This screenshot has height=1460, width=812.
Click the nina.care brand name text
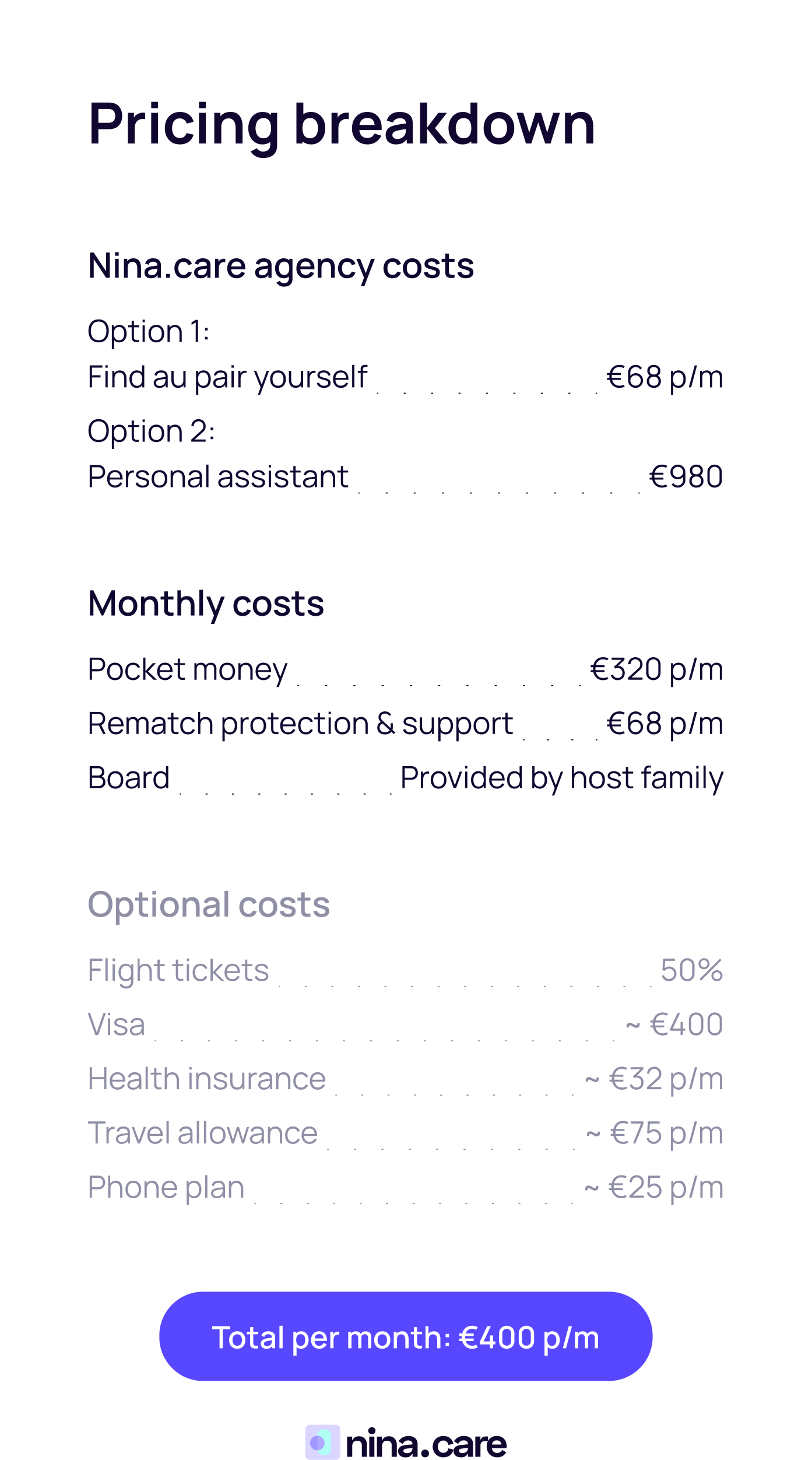pyautogui.click(x=426, y=1444)
